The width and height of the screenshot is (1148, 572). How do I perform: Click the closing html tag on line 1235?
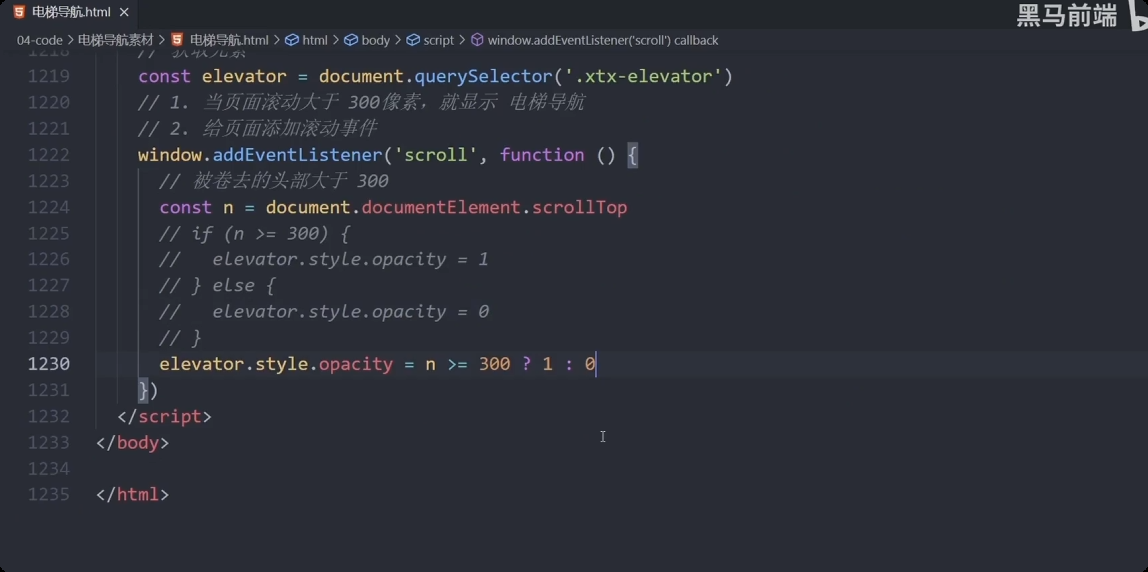tap(133, 495)
